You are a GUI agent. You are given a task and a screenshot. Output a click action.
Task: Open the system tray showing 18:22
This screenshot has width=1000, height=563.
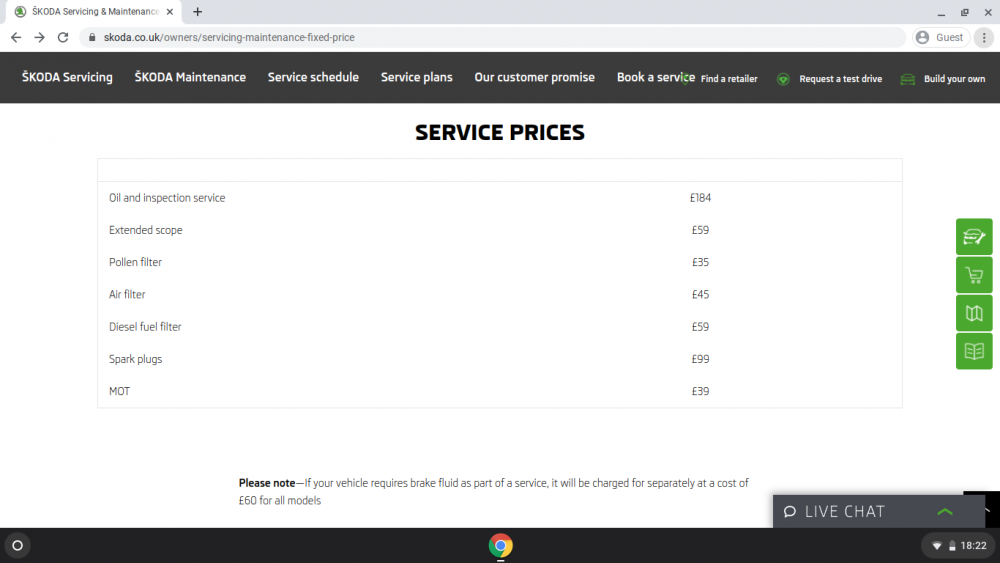coord(959,546)
